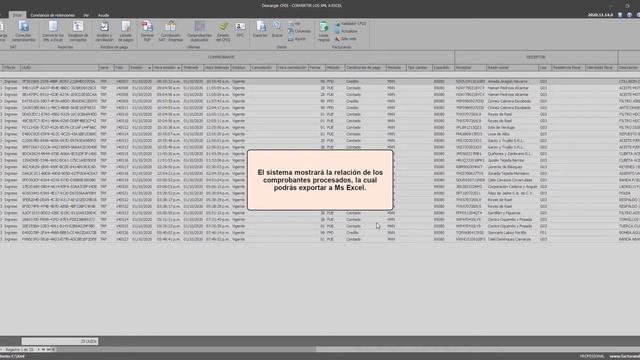The height and width of the screenshot is (360, 640).
Task: Switch to the Inicio ribbon tab
Action: click(x=17, y=15)
